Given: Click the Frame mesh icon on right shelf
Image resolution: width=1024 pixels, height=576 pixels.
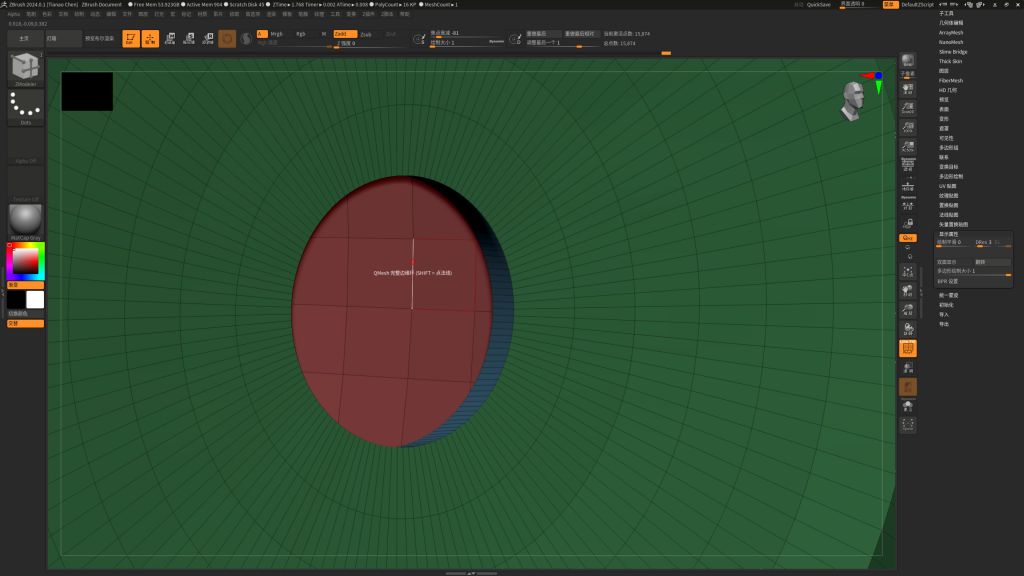Looking at the screenshot, I should (x=908, y=272).
